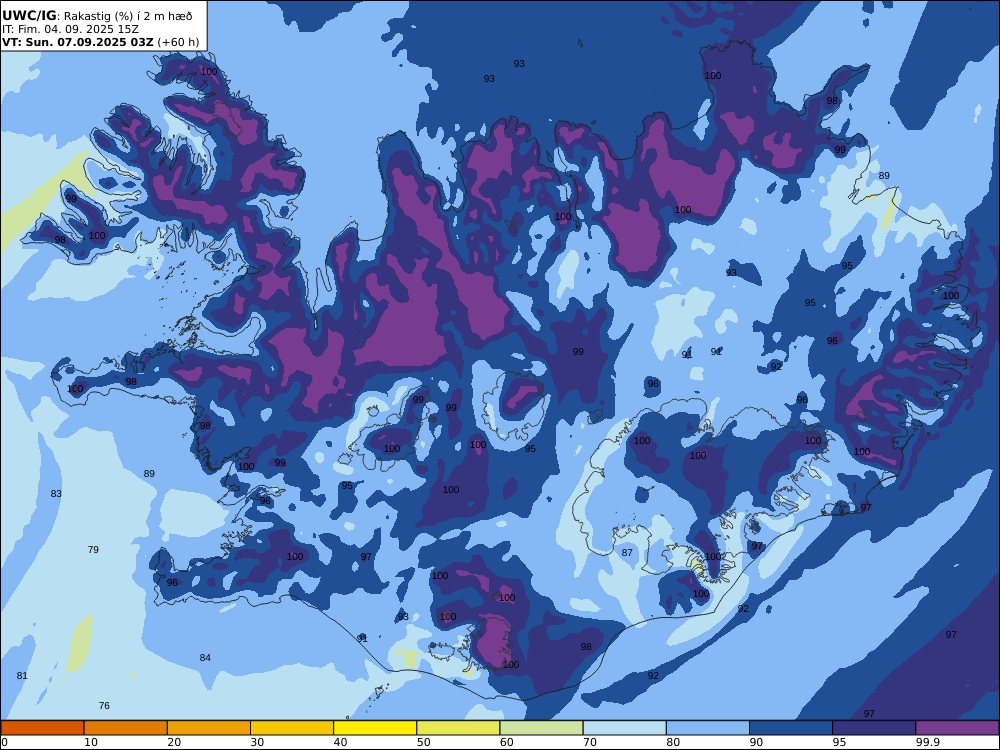
Task: Click the purple above-99.9 legend swatch
Action: point(958,728)
